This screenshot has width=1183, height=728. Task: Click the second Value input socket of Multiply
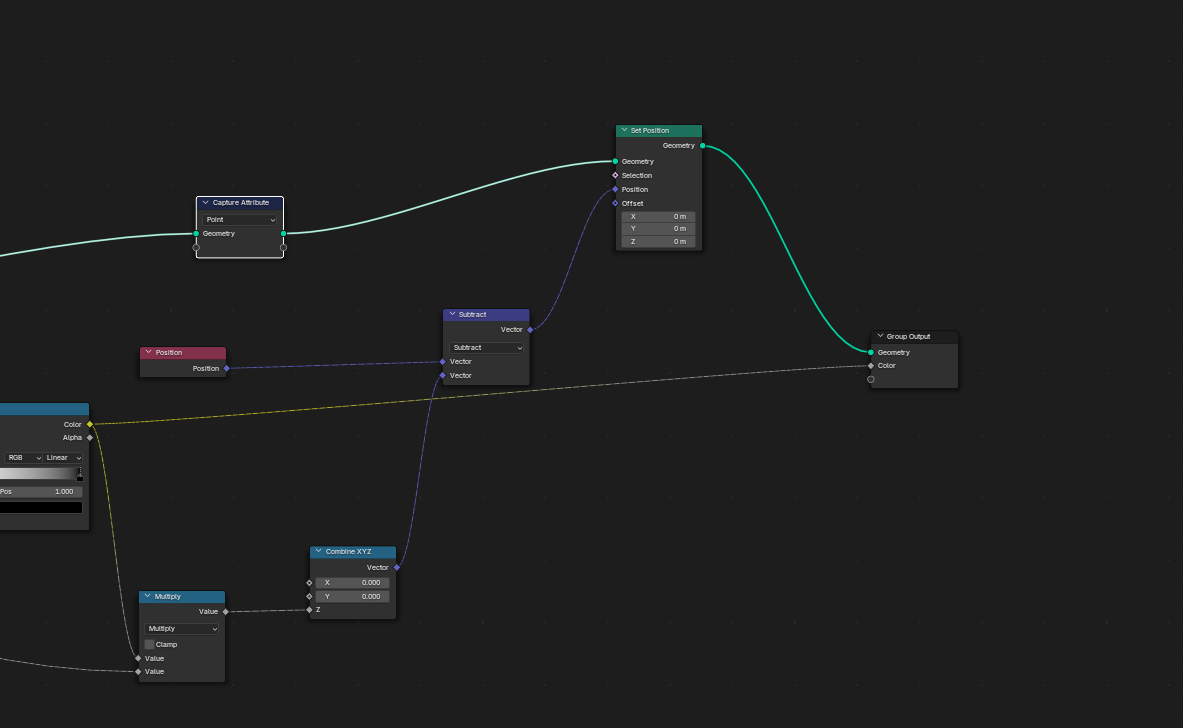pyautogui.click(x=138, y=671)
